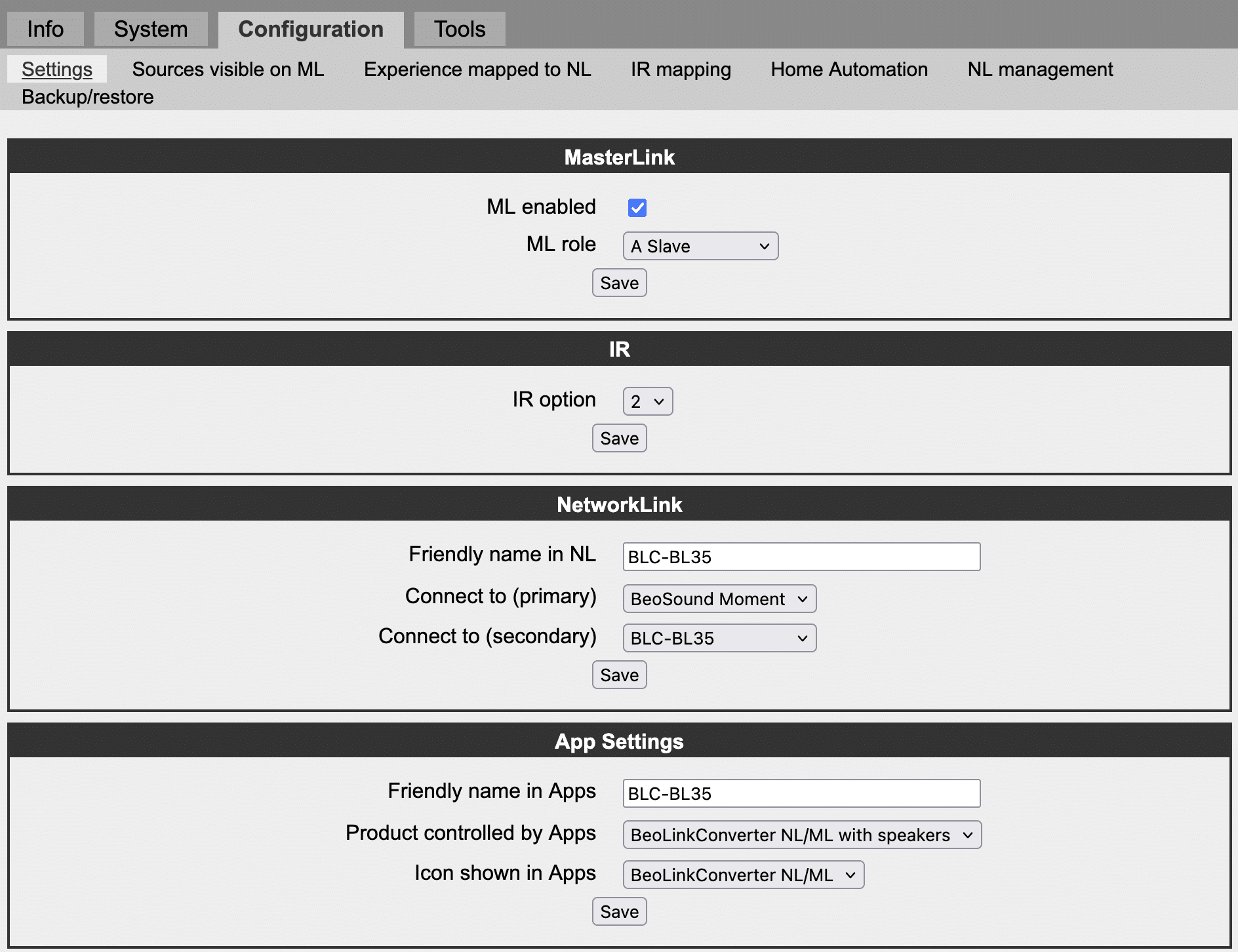Open Experience mapped to NL page
Image resolution: width=1238 pixels, height=952 pixels.
click(477, 69)
